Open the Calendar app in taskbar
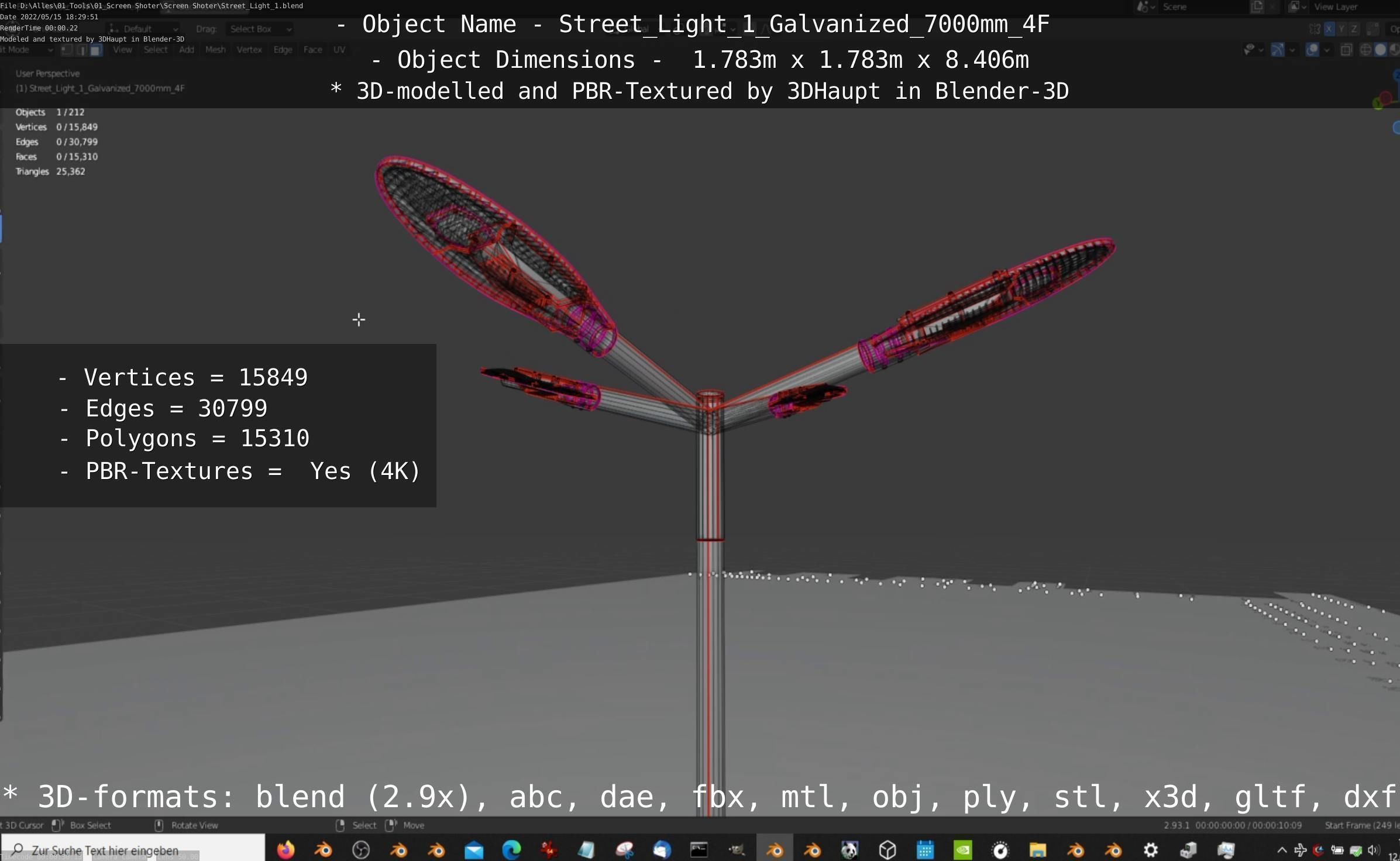Screen dimensions: 1400x861 click(925, 849)
